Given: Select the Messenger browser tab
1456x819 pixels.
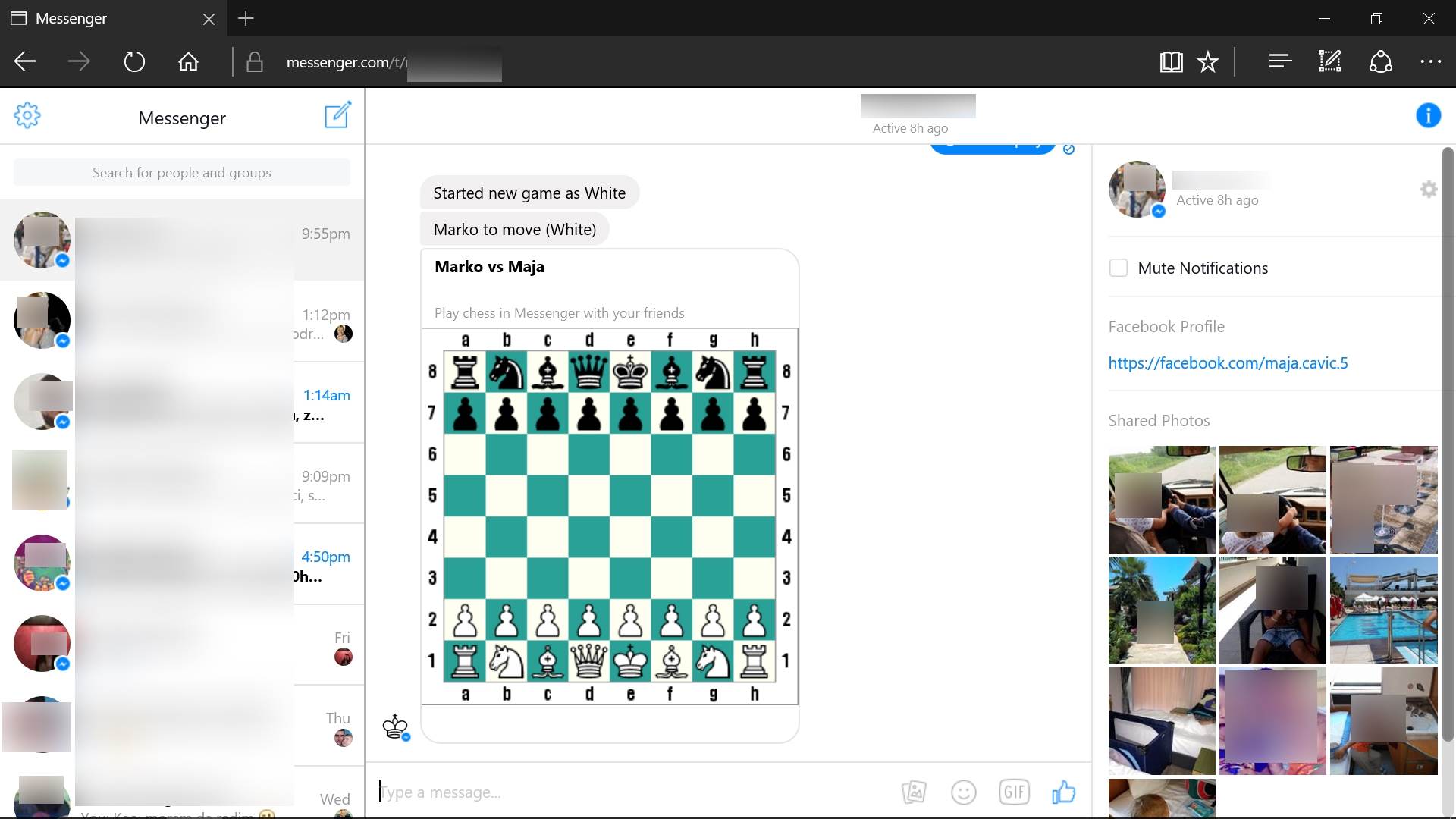Looking at the screenshot, I should [71, 18].
